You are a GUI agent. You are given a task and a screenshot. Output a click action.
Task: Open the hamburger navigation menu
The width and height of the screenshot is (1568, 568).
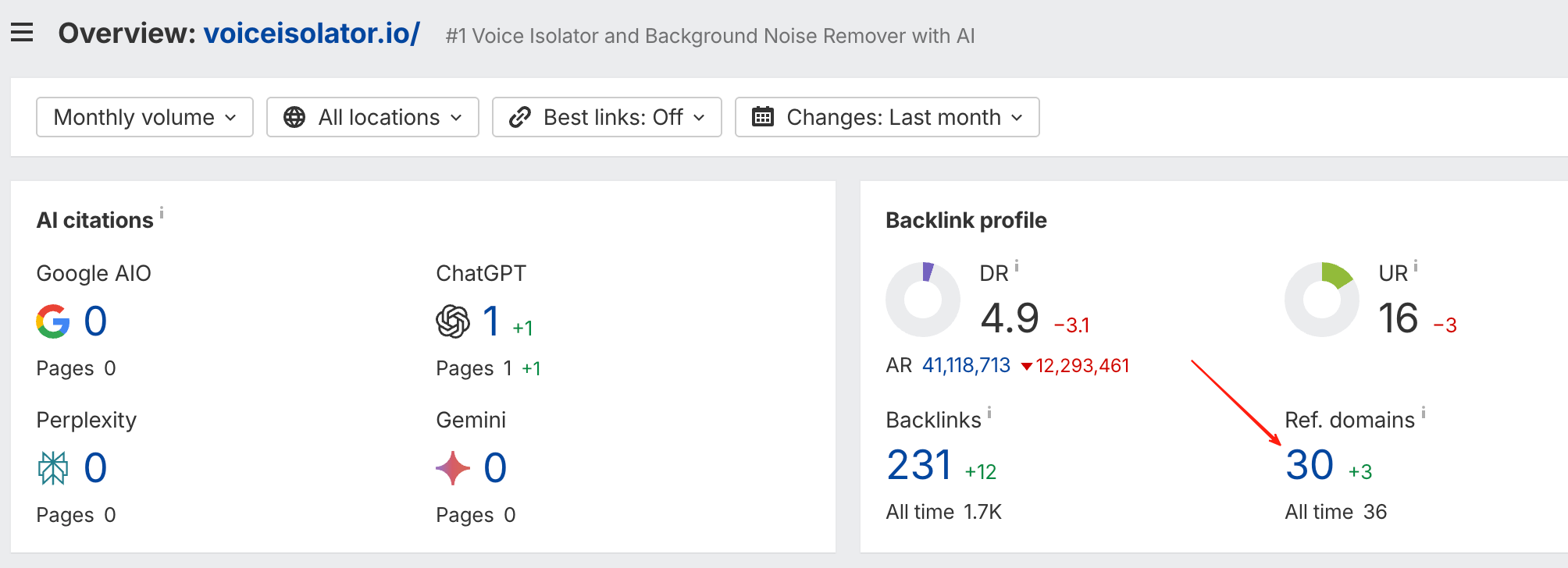point(22,33)
